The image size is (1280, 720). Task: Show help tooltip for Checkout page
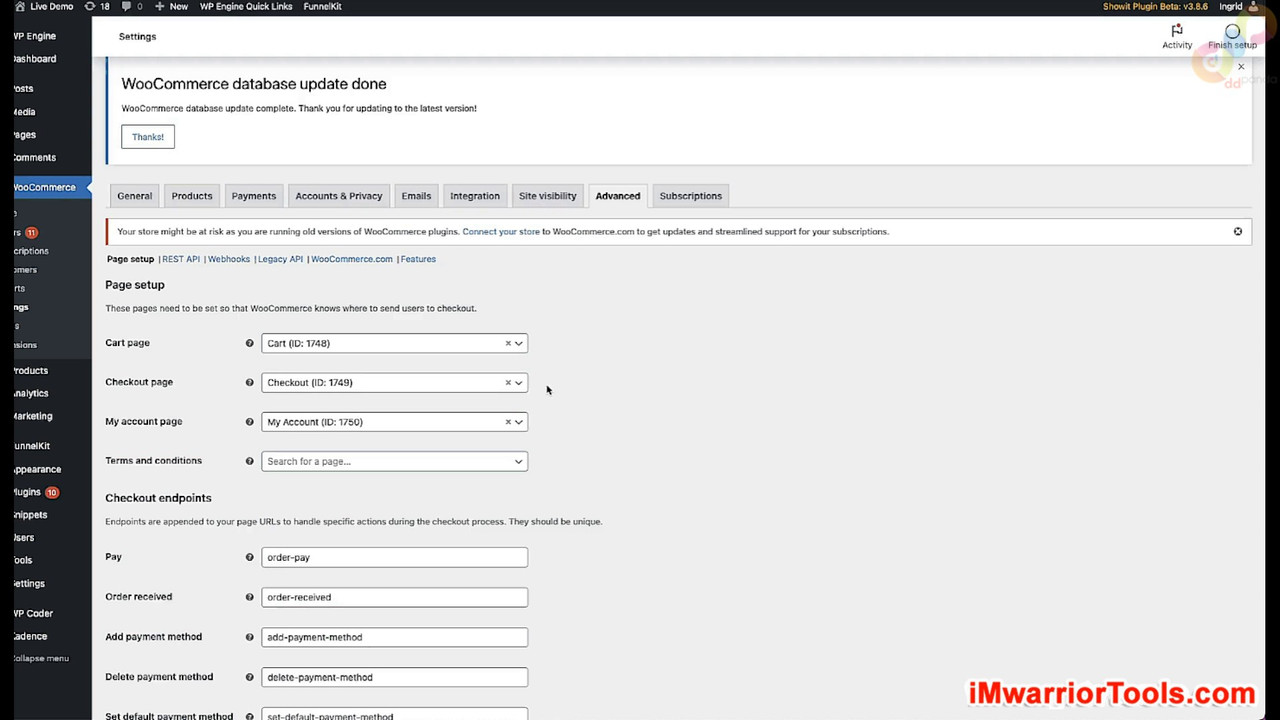click(x=250, y=382)
